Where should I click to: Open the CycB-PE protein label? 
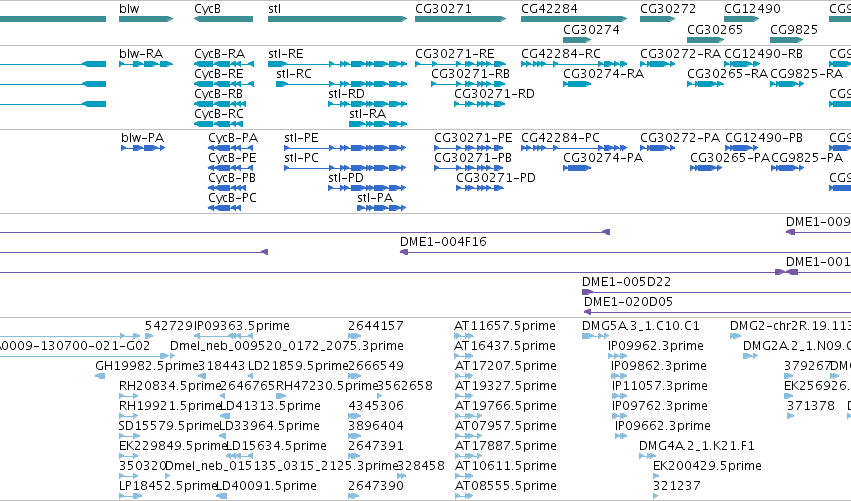point(232,158)
